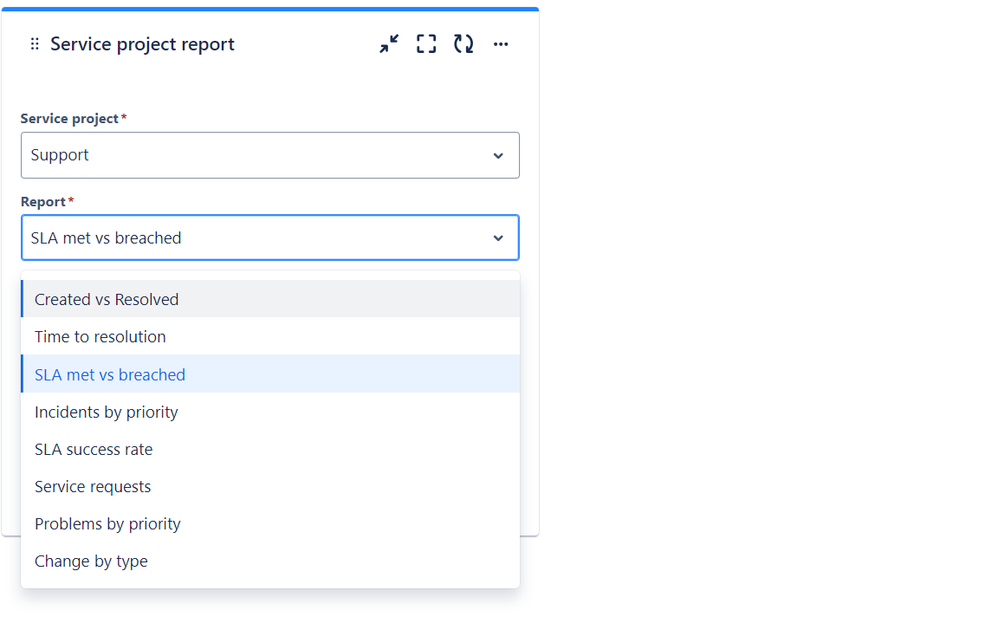Open the Service project dropdown arrow

[x=498, y=155]
